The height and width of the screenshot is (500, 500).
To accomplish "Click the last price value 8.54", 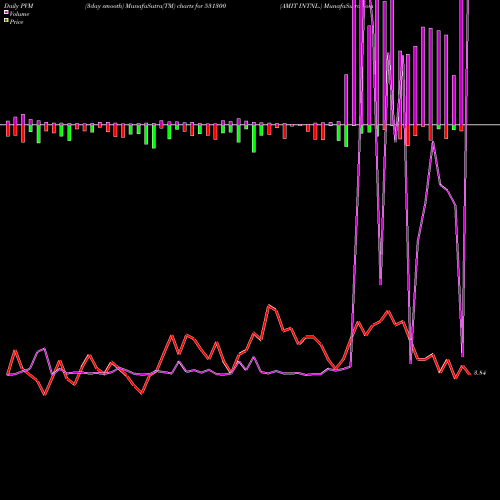I will [x=480, y=373].
